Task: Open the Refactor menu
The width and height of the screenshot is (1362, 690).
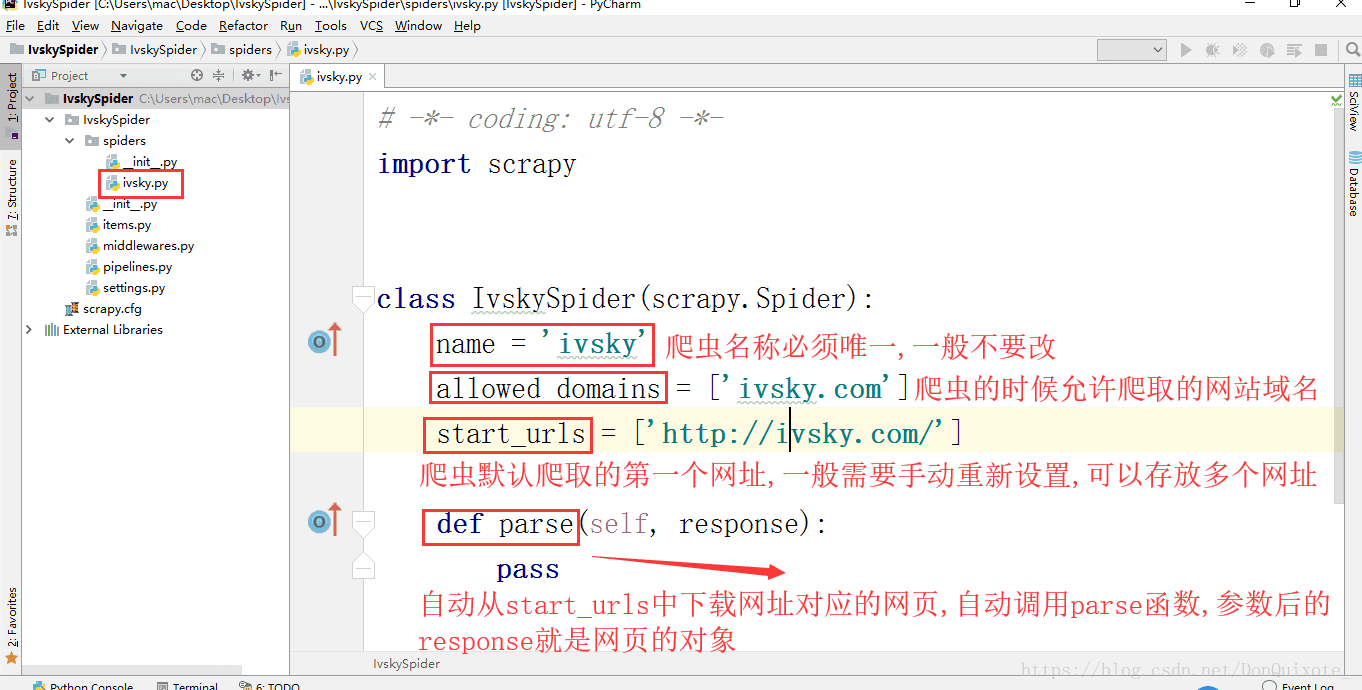Action: tap(243, 25)
